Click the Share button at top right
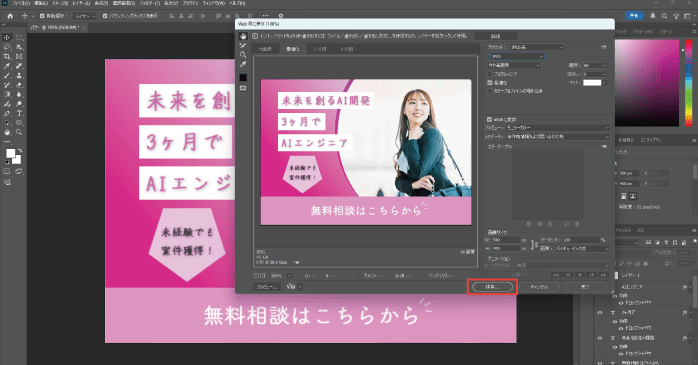This screenshot has width=698, height=365. [634, 16]
